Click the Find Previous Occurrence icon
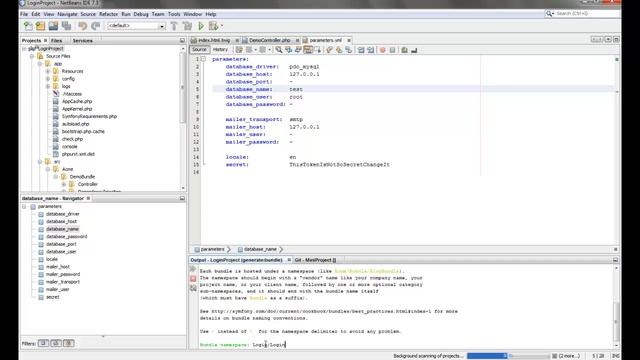 coord(289,50)
